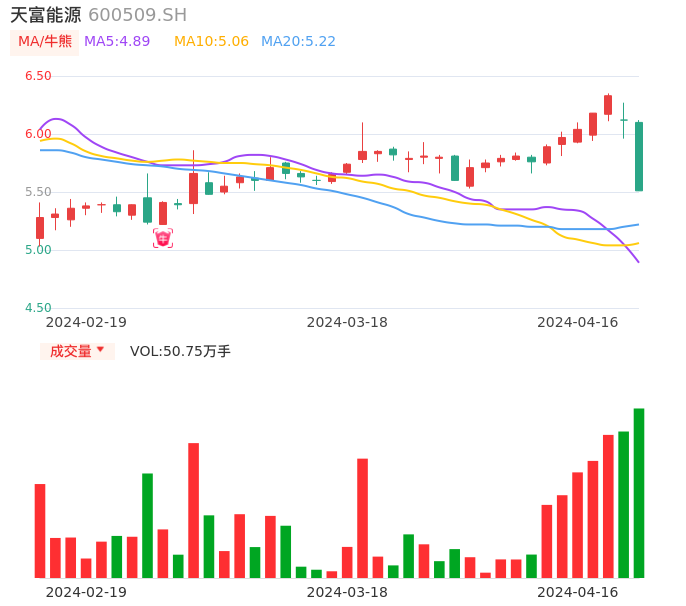The height and width of the screenshot is (606, 686).
Task: Click the 6.00 price axis label
Action: pos(38,134)
